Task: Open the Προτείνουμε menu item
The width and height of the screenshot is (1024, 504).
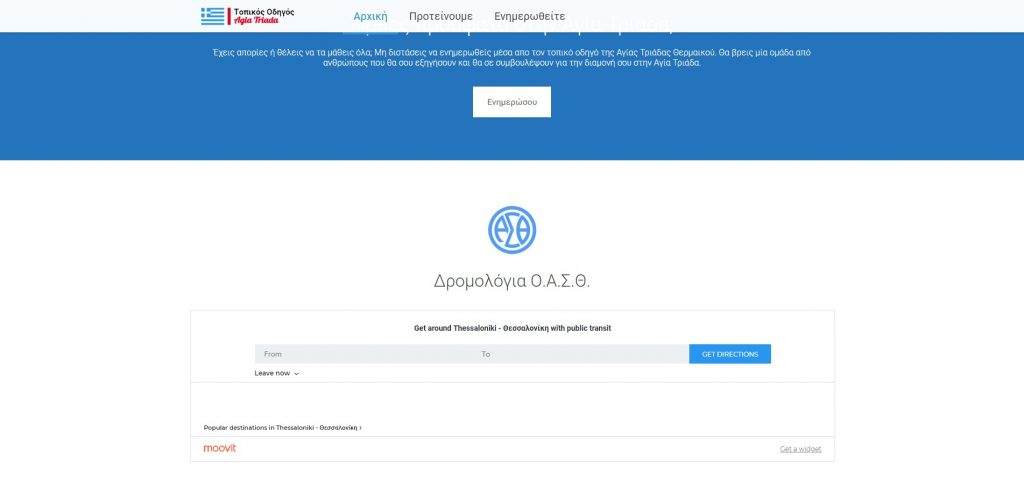Action: pos(441,16)
